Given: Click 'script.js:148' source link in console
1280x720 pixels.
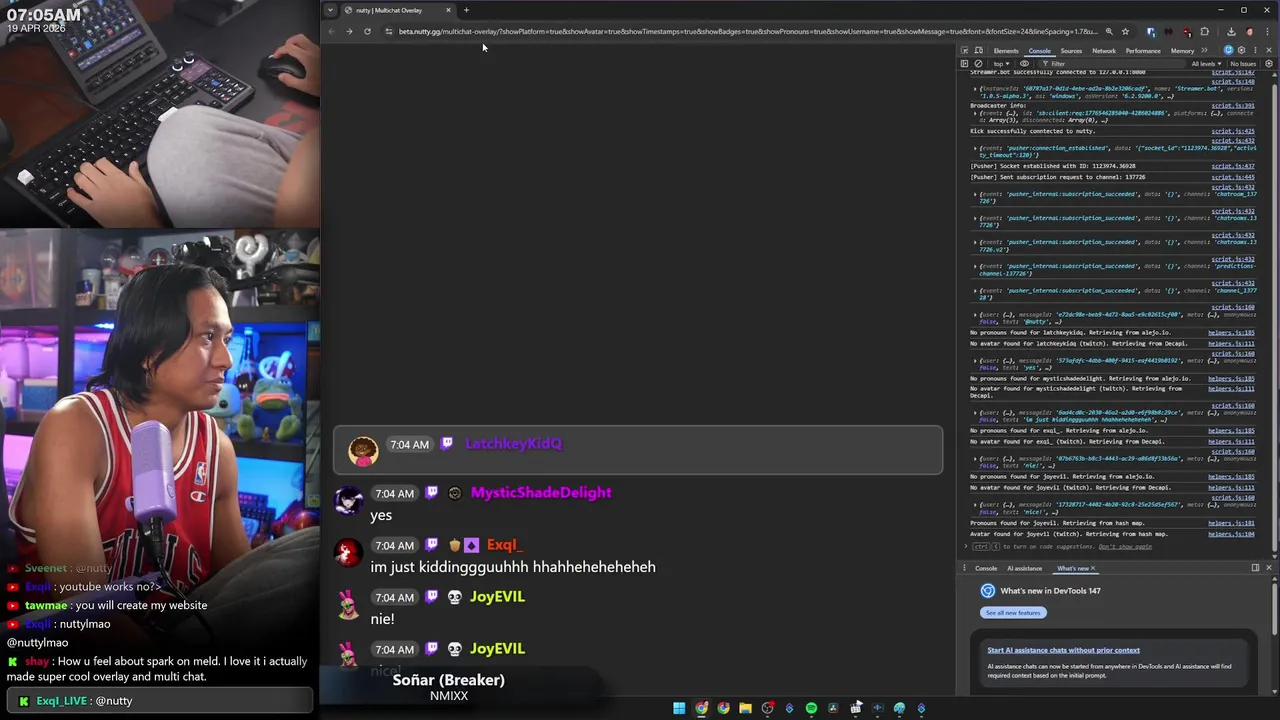Looking at the screenshot, I should [x=1233, y=81].
